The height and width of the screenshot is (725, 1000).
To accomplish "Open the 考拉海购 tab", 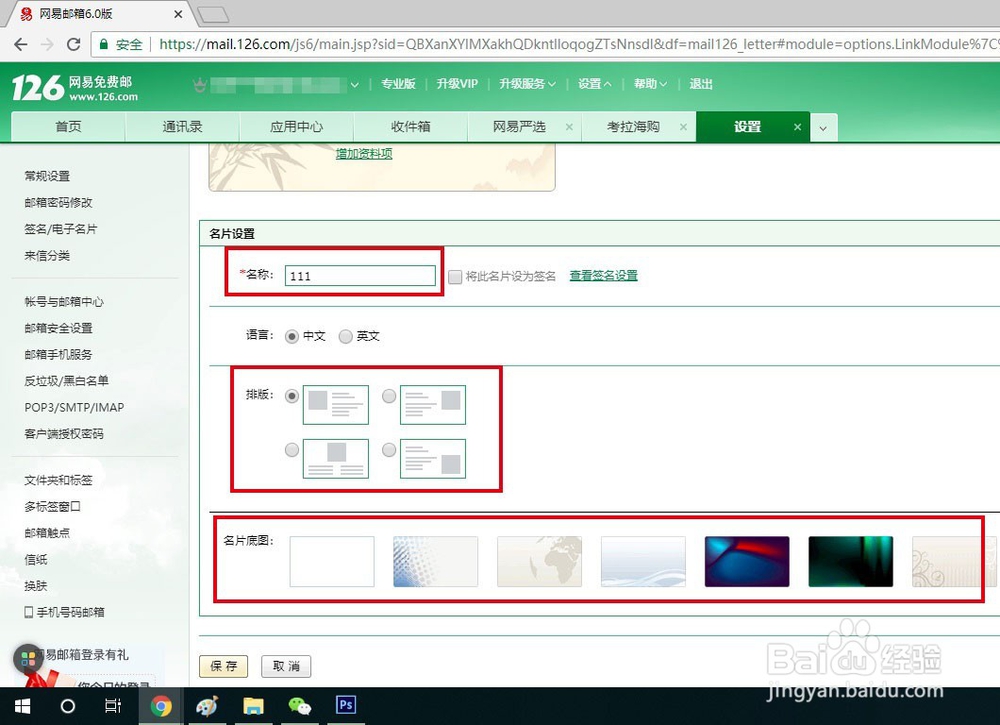I will click(x=633, y=127).
